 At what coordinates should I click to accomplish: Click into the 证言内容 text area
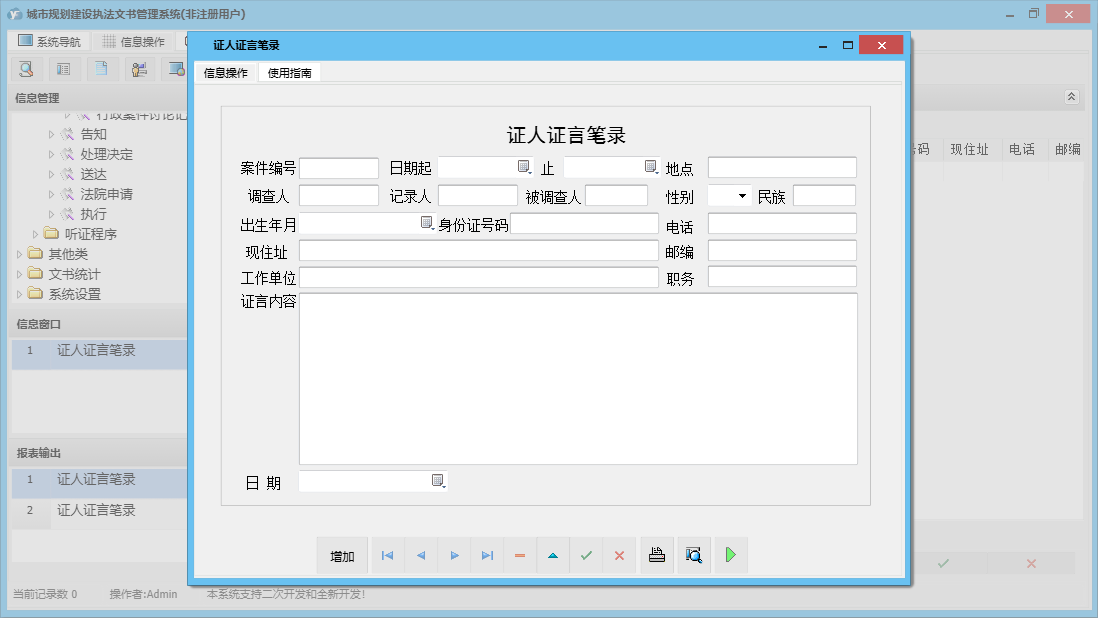click(x=578, y=378)
